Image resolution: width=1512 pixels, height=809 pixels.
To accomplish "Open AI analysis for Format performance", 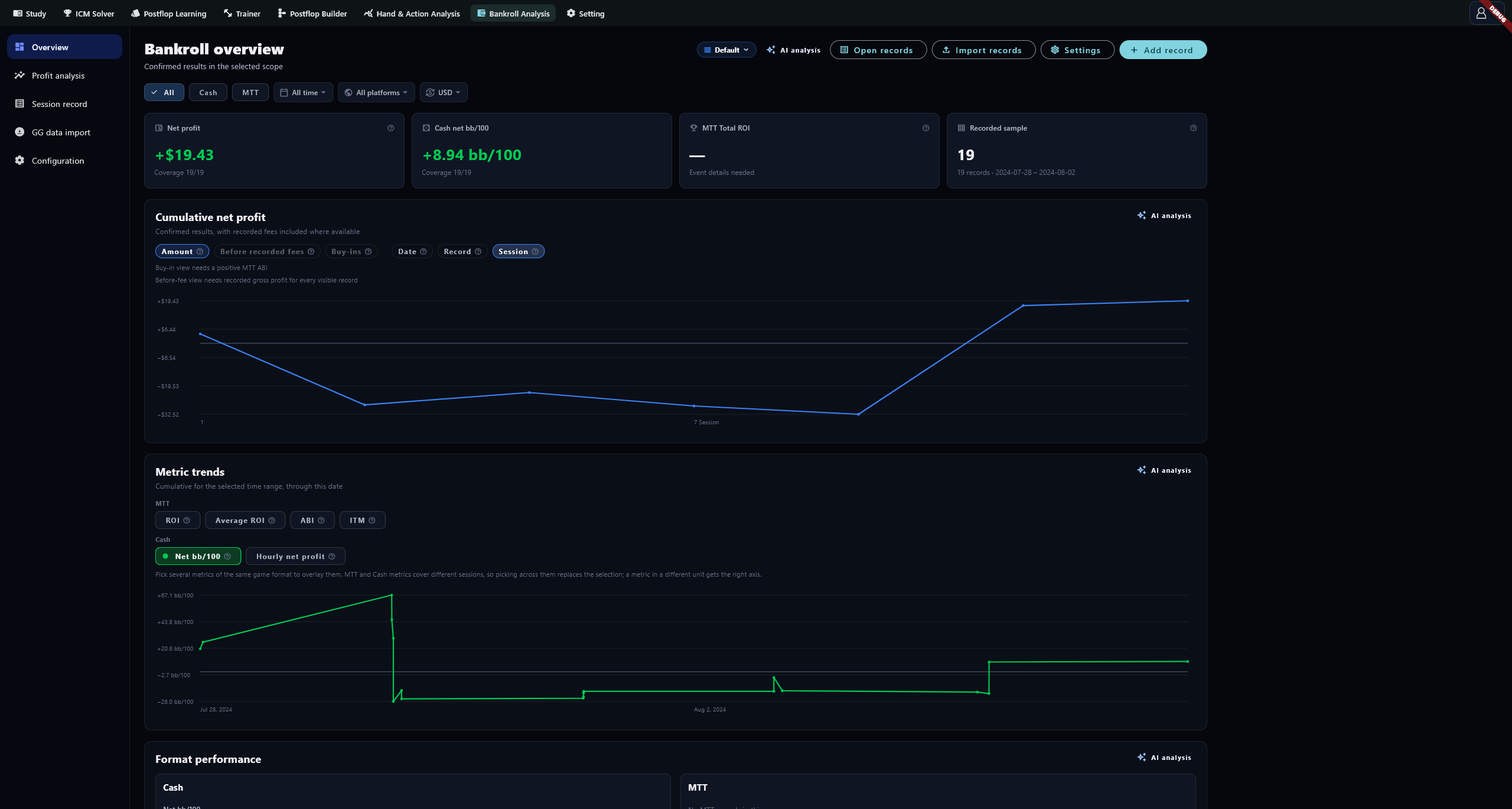I will coord(1164,758).
